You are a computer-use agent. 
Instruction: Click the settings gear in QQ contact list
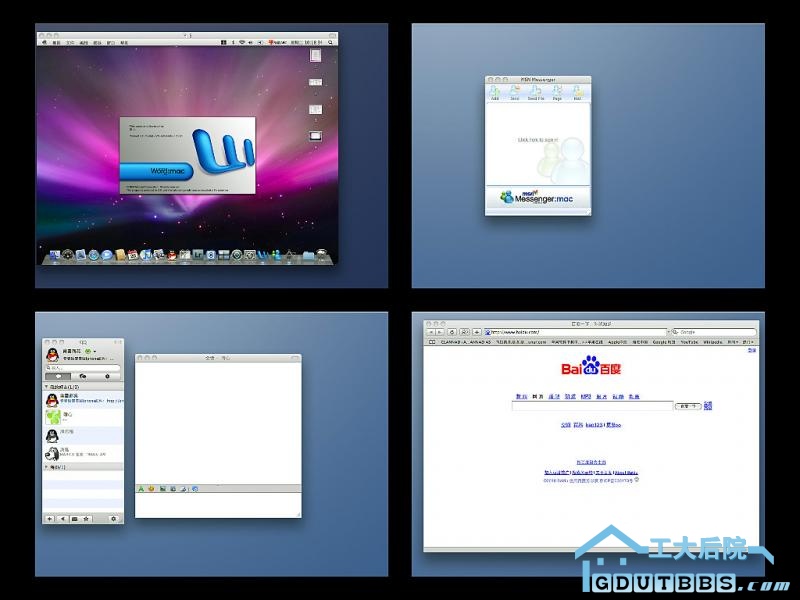113,519
